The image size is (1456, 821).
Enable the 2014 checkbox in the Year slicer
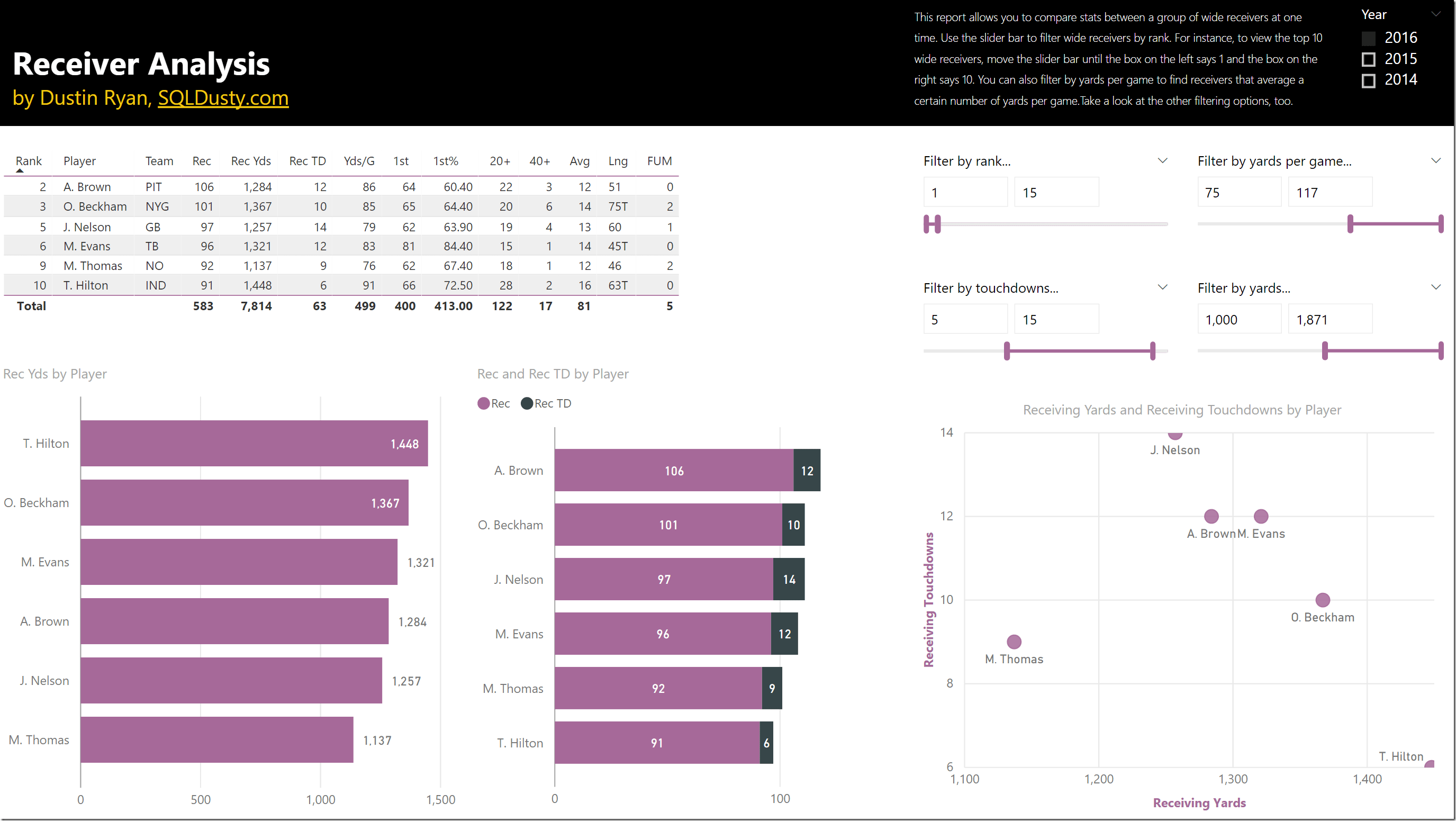coord(1369,80)
